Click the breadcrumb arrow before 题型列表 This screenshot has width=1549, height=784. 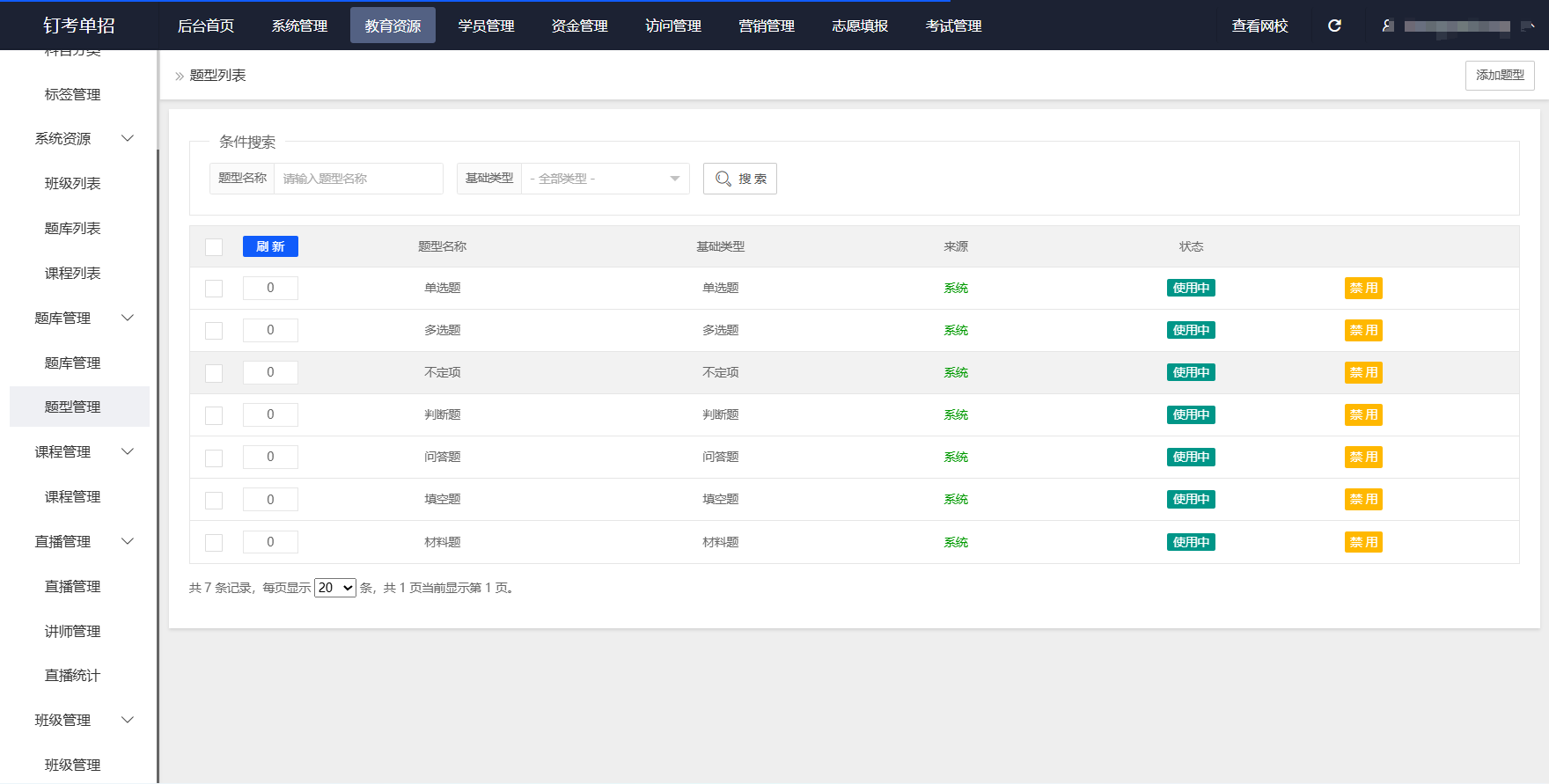pyautogui.click(x=180, y=77)
